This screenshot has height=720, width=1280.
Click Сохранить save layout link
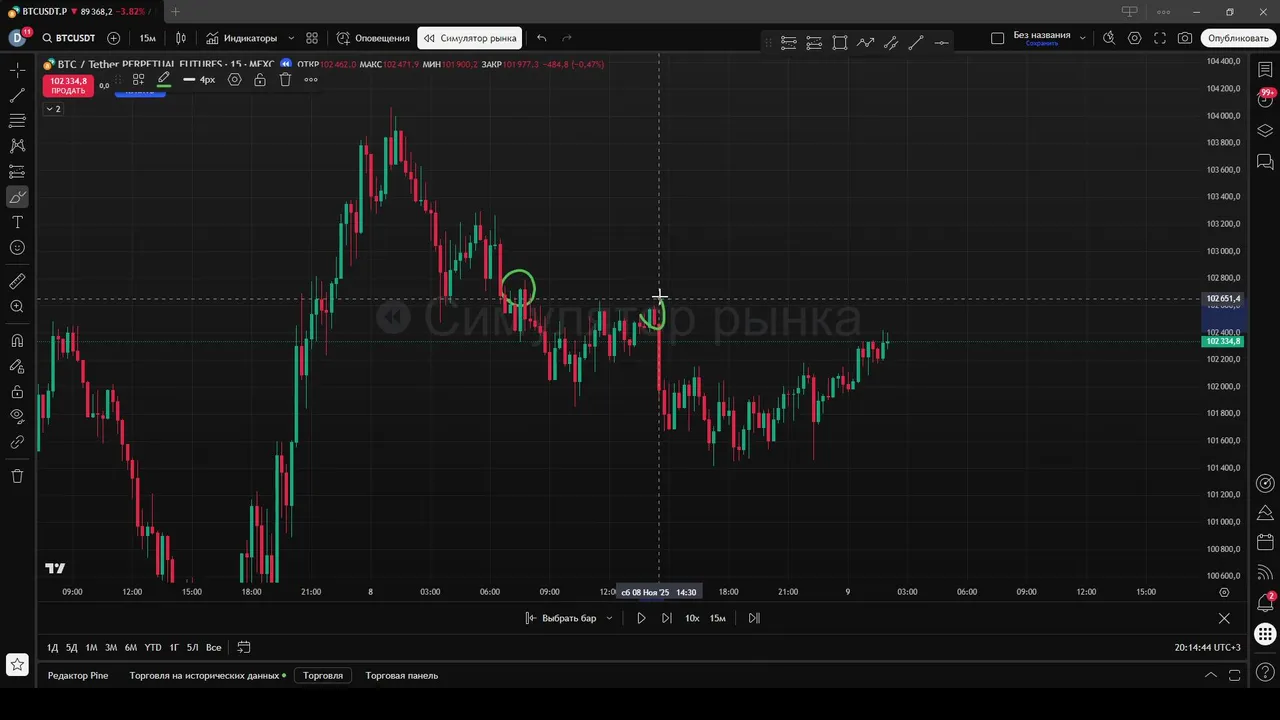(1041, 44)
